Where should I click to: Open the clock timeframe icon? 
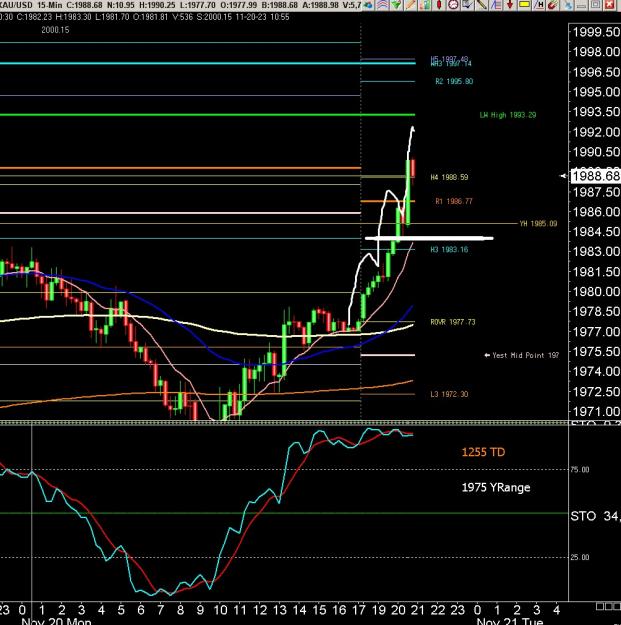click(x=453, y=5)
